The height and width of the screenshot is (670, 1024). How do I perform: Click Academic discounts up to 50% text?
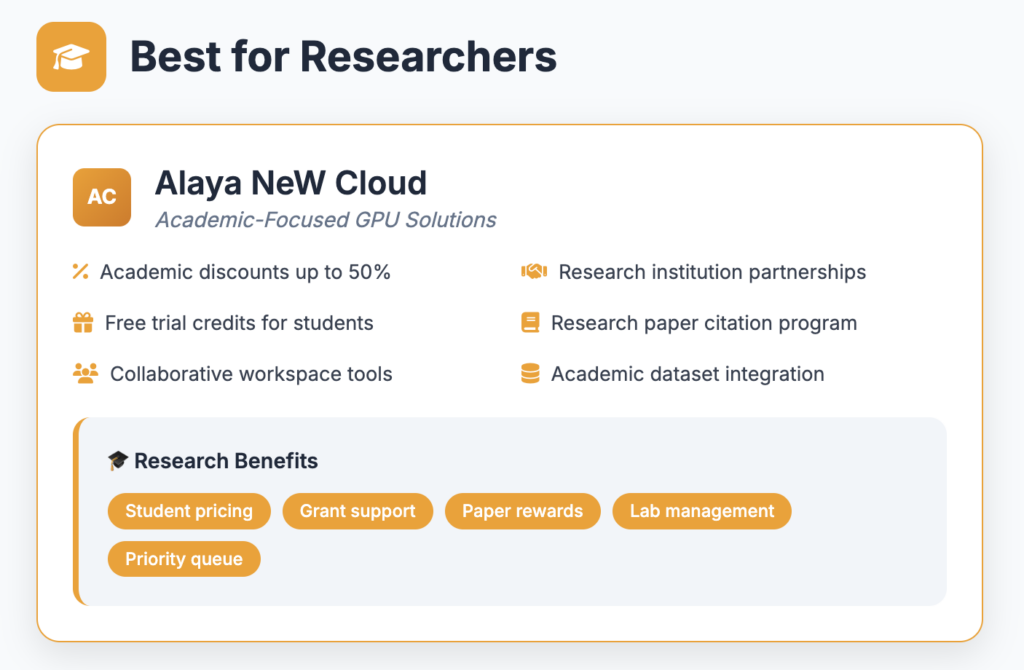click(x=245, y=272)
